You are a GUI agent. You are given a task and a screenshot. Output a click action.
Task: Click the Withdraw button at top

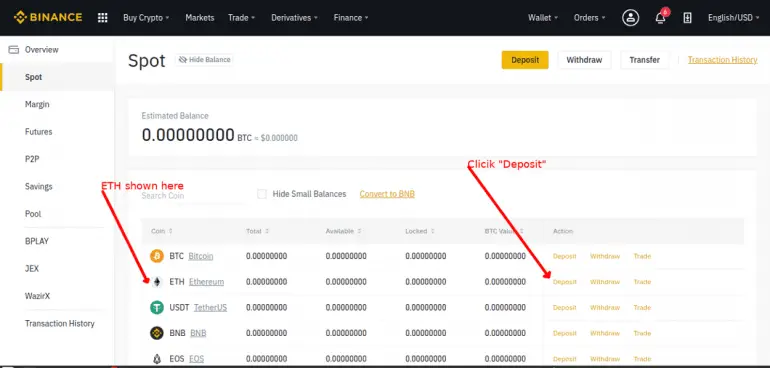(584, 60)
